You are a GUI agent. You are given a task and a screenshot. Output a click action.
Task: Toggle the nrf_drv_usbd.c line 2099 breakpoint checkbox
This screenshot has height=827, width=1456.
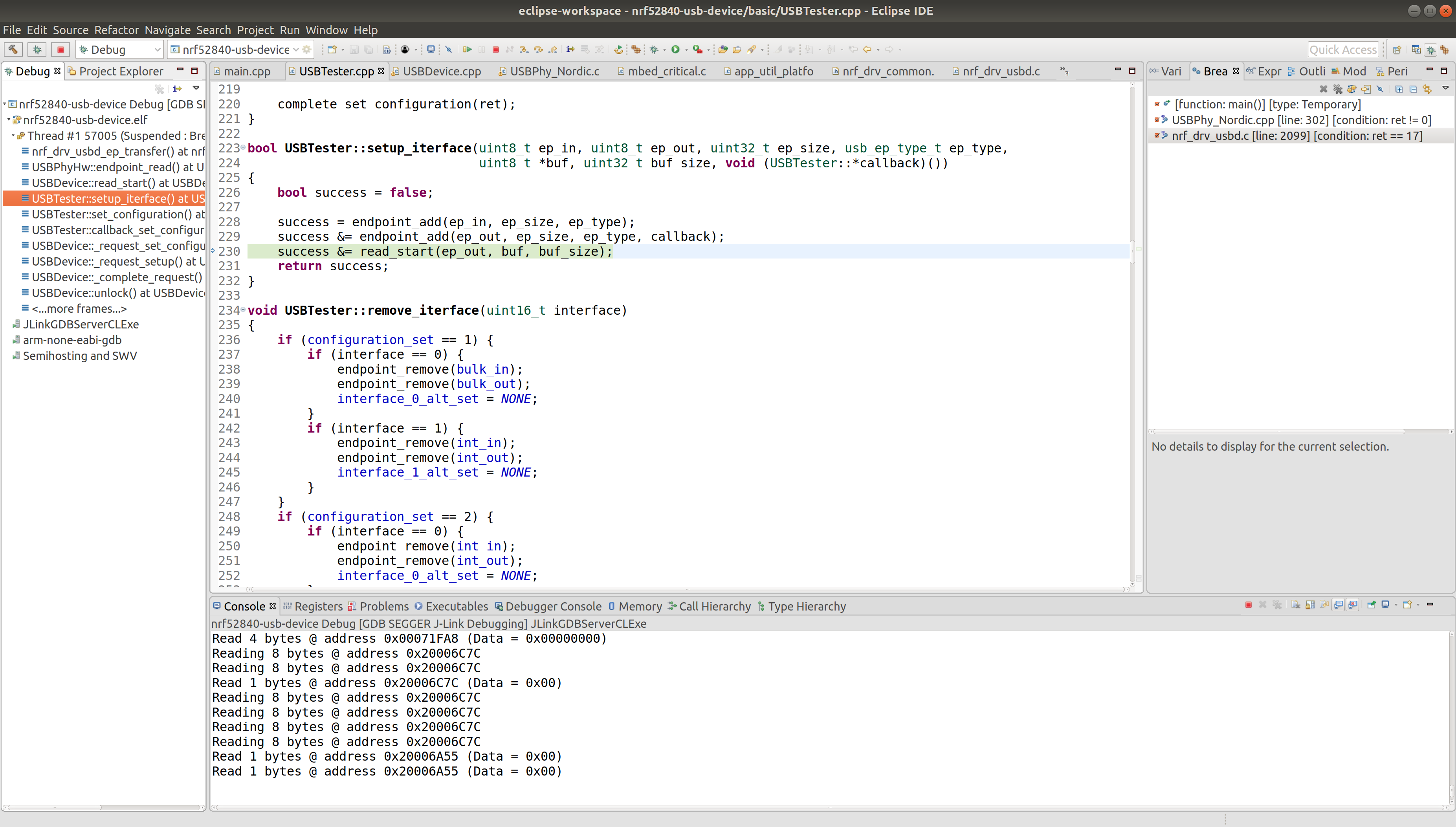click(x=1157, y=136)
